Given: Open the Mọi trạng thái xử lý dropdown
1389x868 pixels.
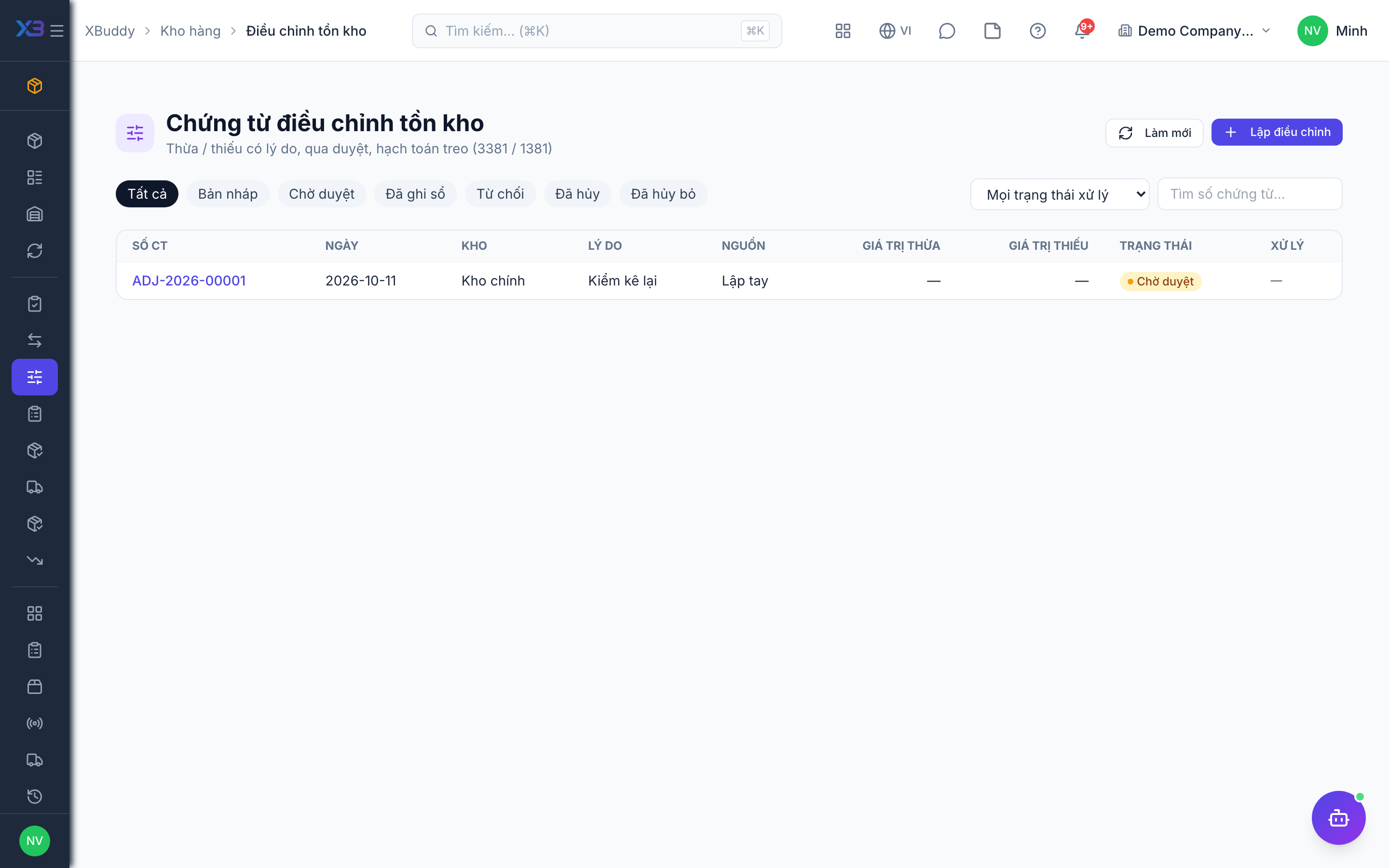Looking at the screenshot, I should (1060, 195).
